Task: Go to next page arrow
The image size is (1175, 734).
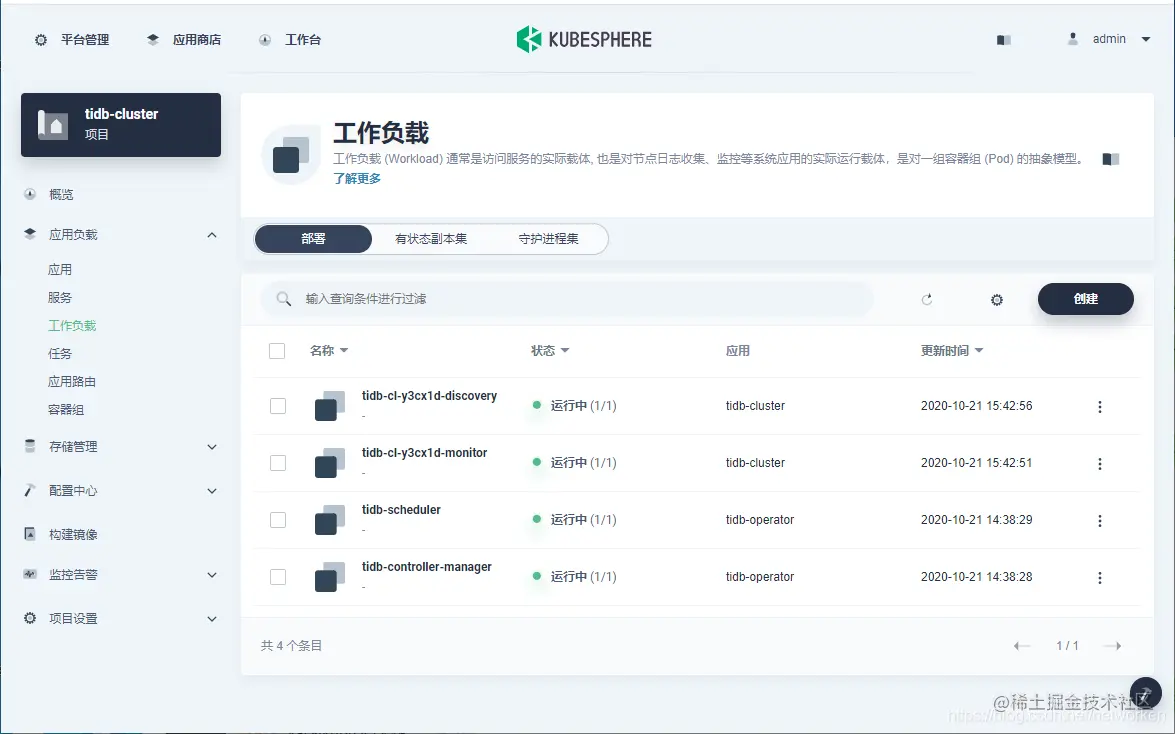Action: [x=1113, y=646]
